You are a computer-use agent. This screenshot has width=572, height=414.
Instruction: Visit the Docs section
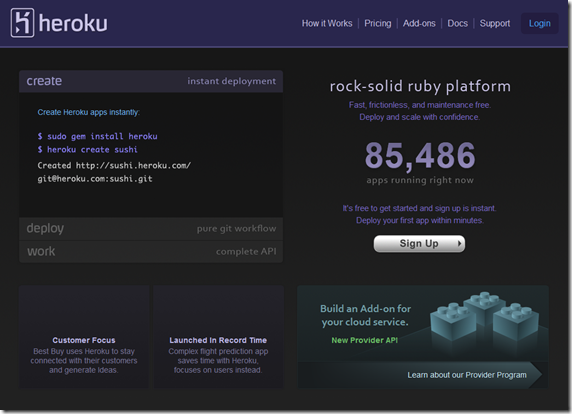click(457, 23)
